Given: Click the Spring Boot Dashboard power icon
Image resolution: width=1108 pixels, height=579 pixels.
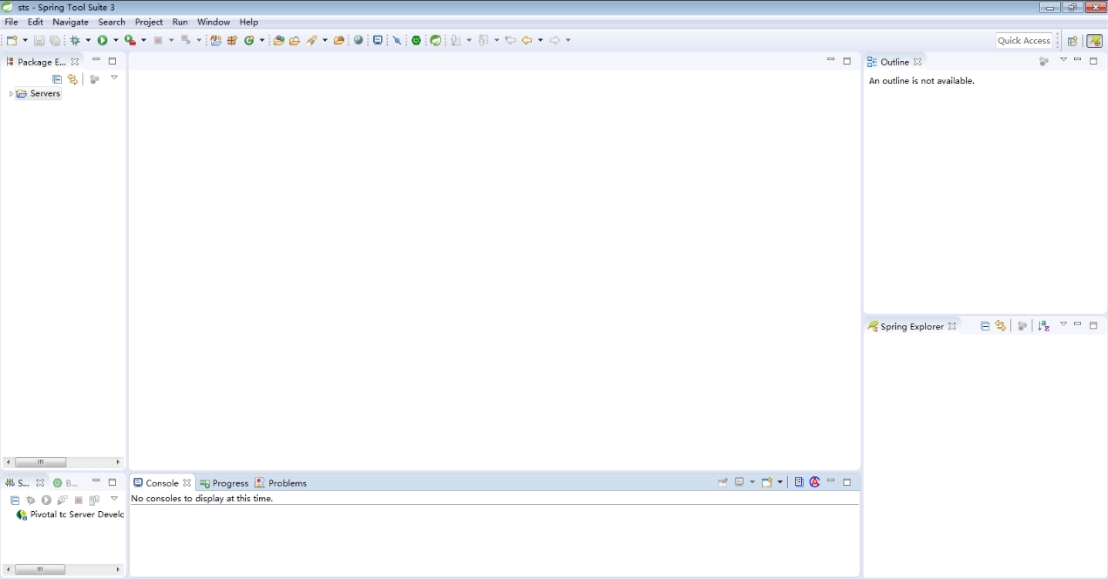Looking at the screenshot, I should (x=416, y=40).
